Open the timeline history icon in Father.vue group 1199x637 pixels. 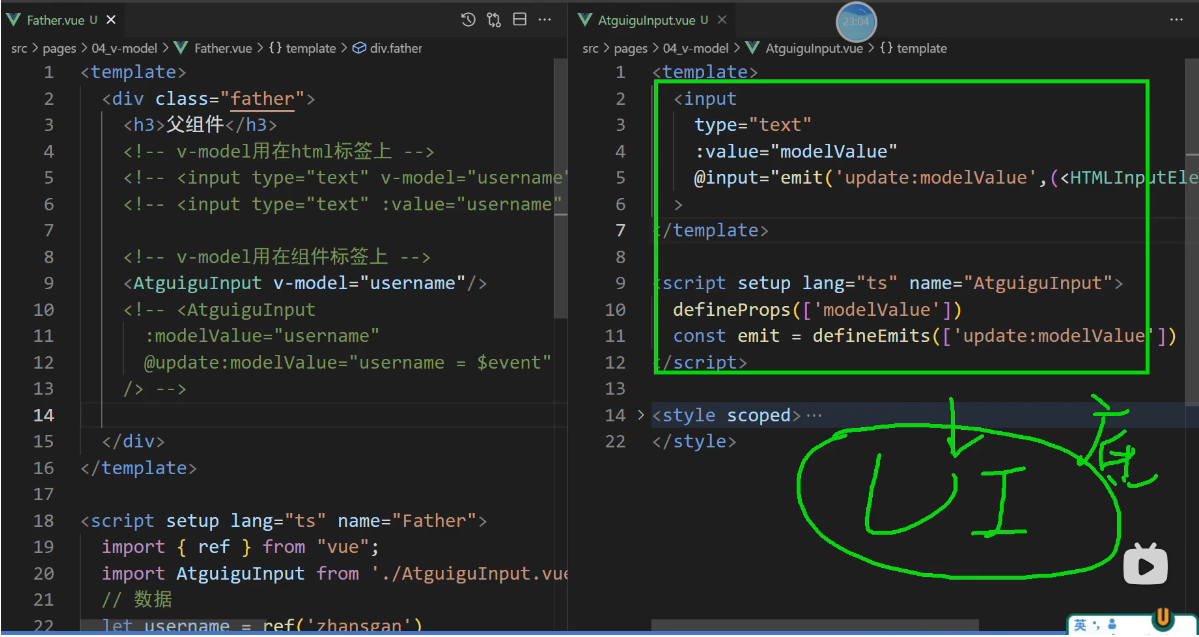pos(469,20)
